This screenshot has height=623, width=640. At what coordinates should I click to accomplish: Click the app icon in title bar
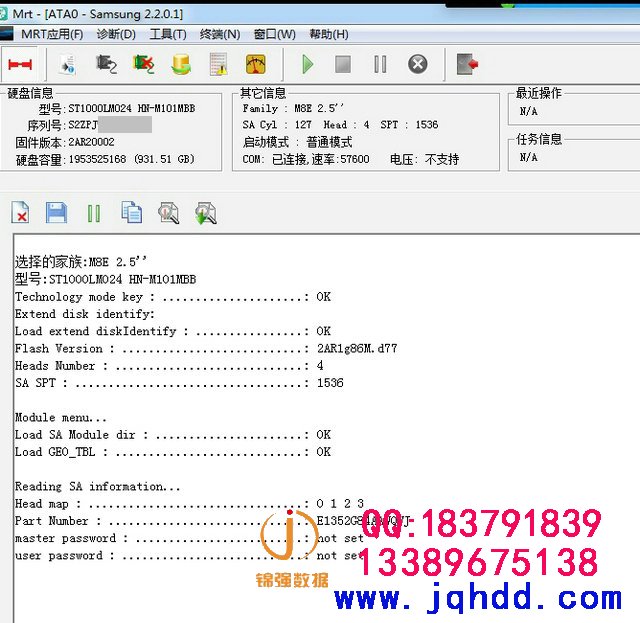click(3, 13)
